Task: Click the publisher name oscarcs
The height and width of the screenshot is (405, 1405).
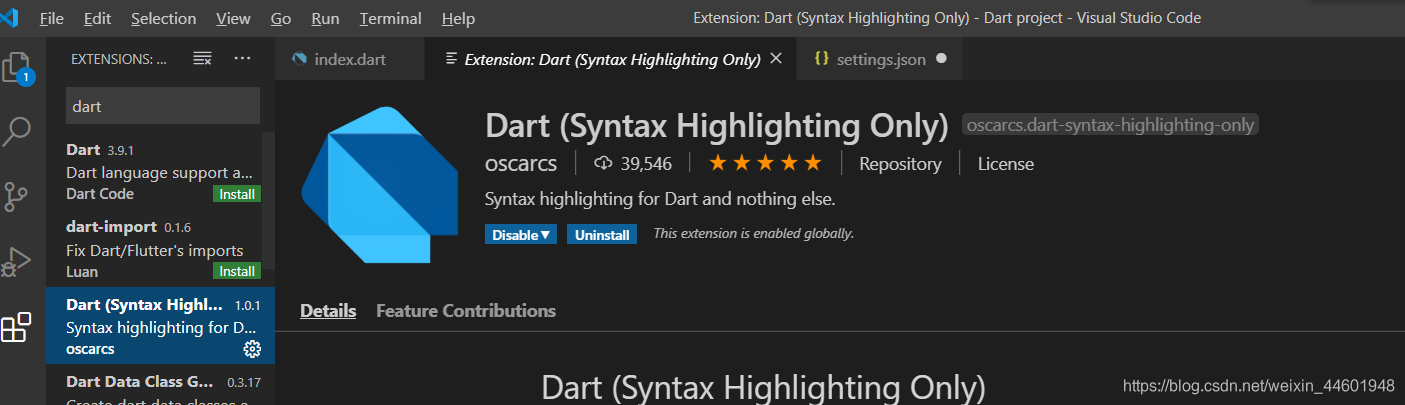Action: [521, 163]
